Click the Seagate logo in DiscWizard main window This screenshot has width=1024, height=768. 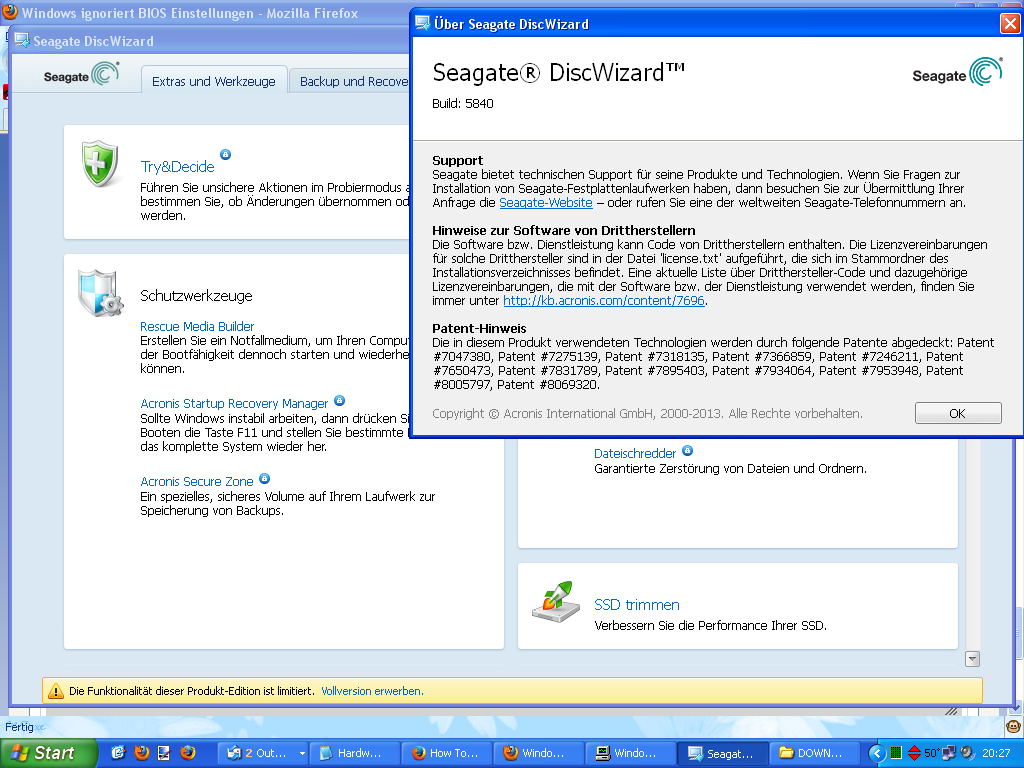pos(82,74)
